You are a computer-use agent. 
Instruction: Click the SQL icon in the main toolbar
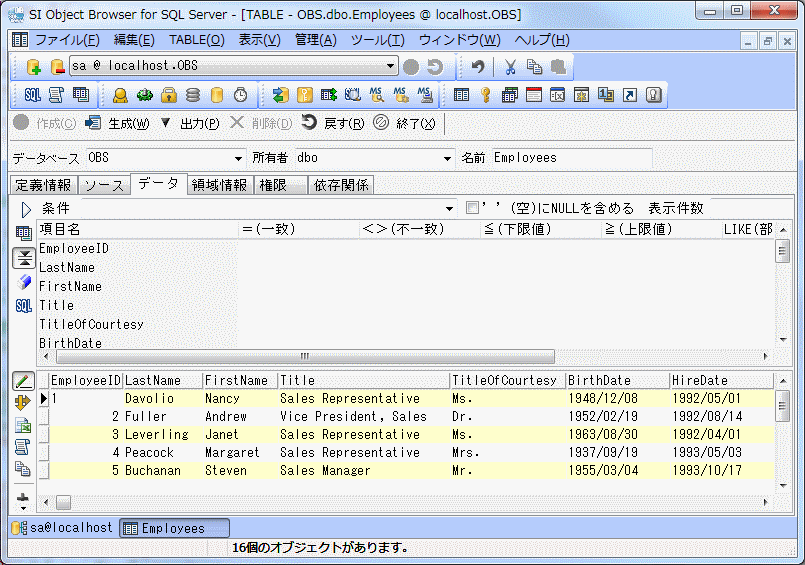[32, 95]
